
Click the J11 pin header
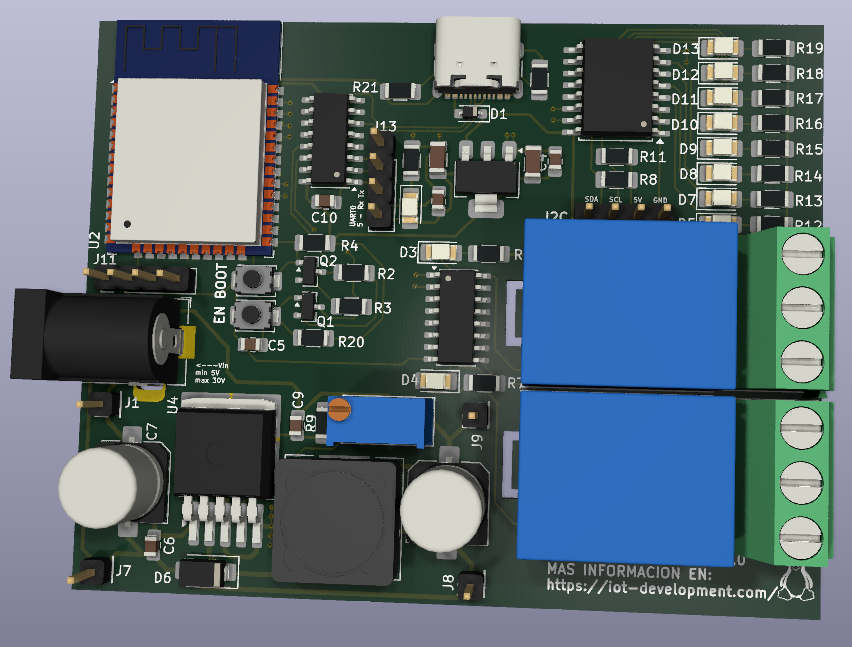point(139,277)
